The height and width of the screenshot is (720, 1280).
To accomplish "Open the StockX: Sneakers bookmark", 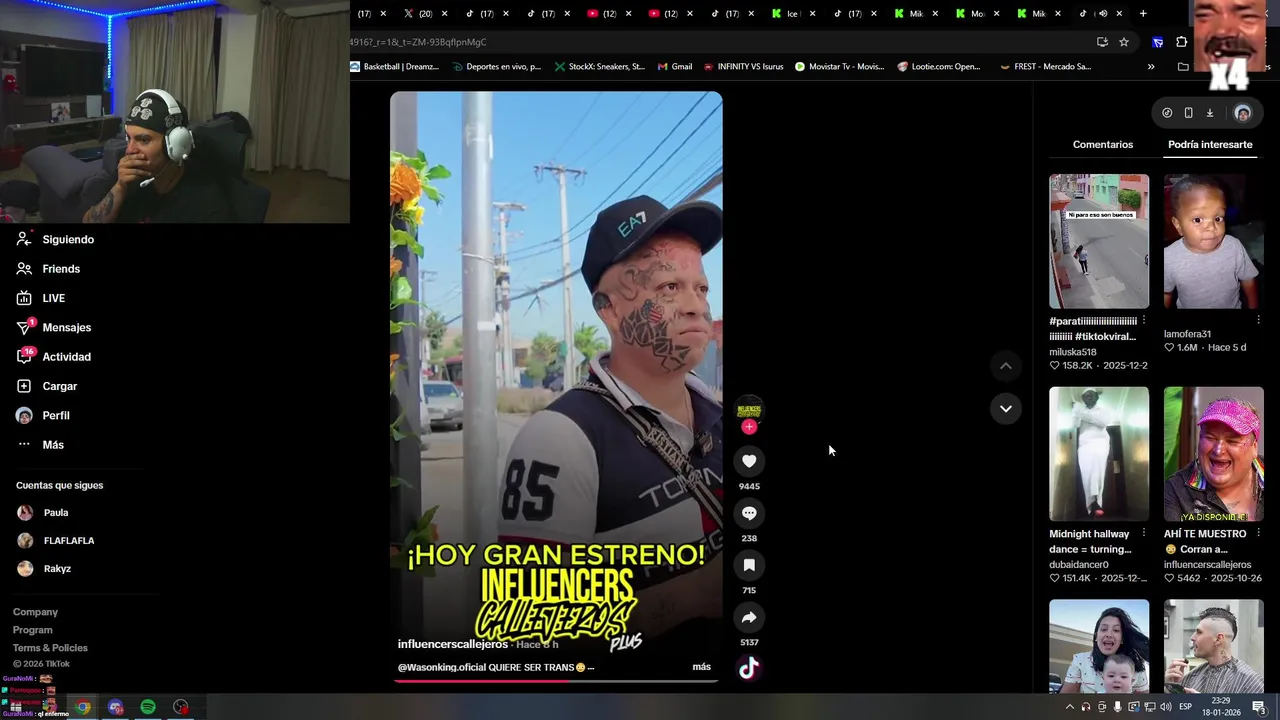I will point(599,67).
